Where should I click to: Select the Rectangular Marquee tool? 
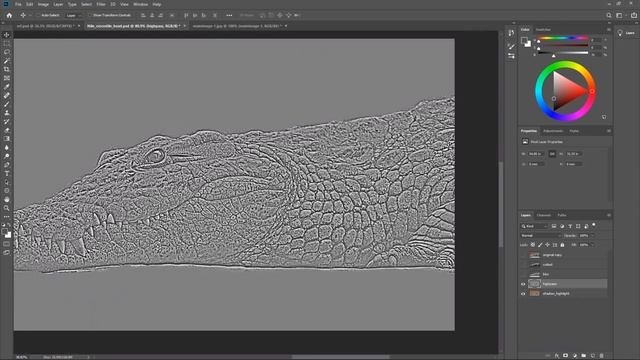[x=7, y=43]
